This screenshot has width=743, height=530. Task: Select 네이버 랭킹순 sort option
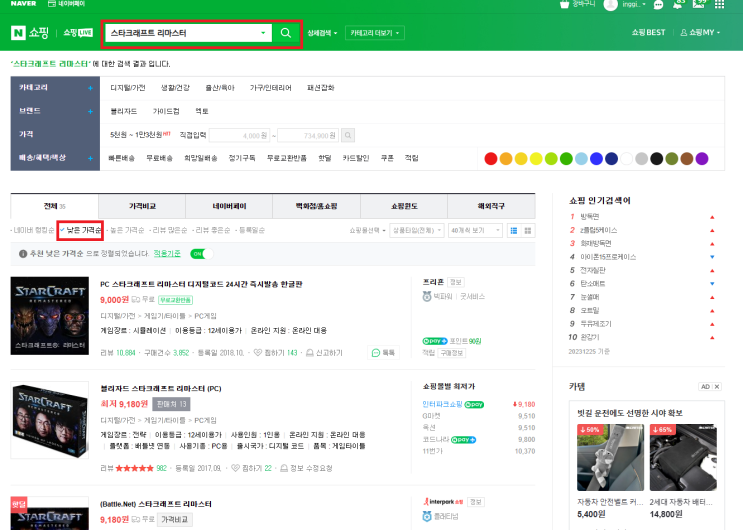32,230
